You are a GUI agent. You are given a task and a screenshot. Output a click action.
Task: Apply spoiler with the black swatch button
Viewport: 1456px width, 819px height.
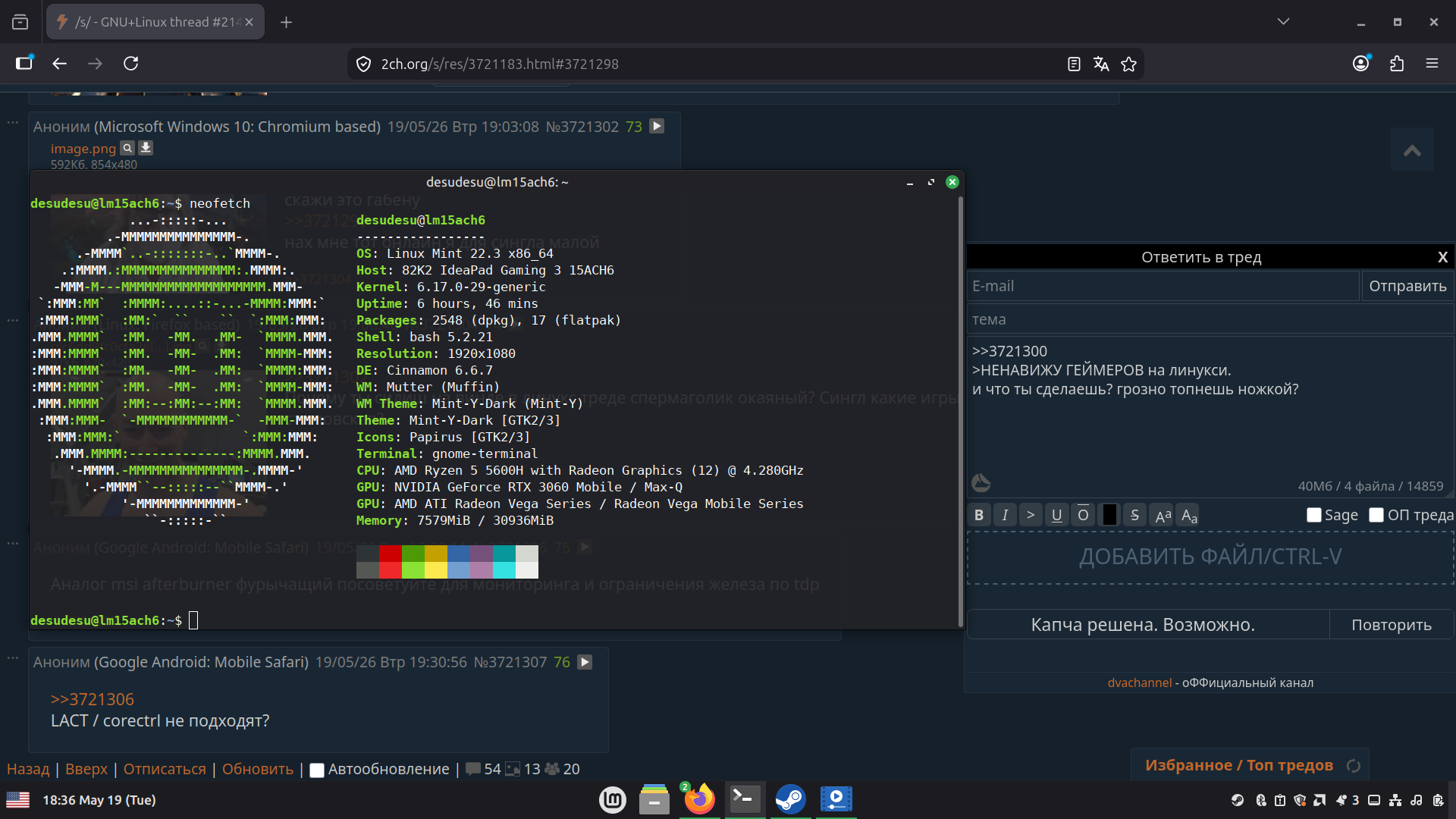[1109, 516]
